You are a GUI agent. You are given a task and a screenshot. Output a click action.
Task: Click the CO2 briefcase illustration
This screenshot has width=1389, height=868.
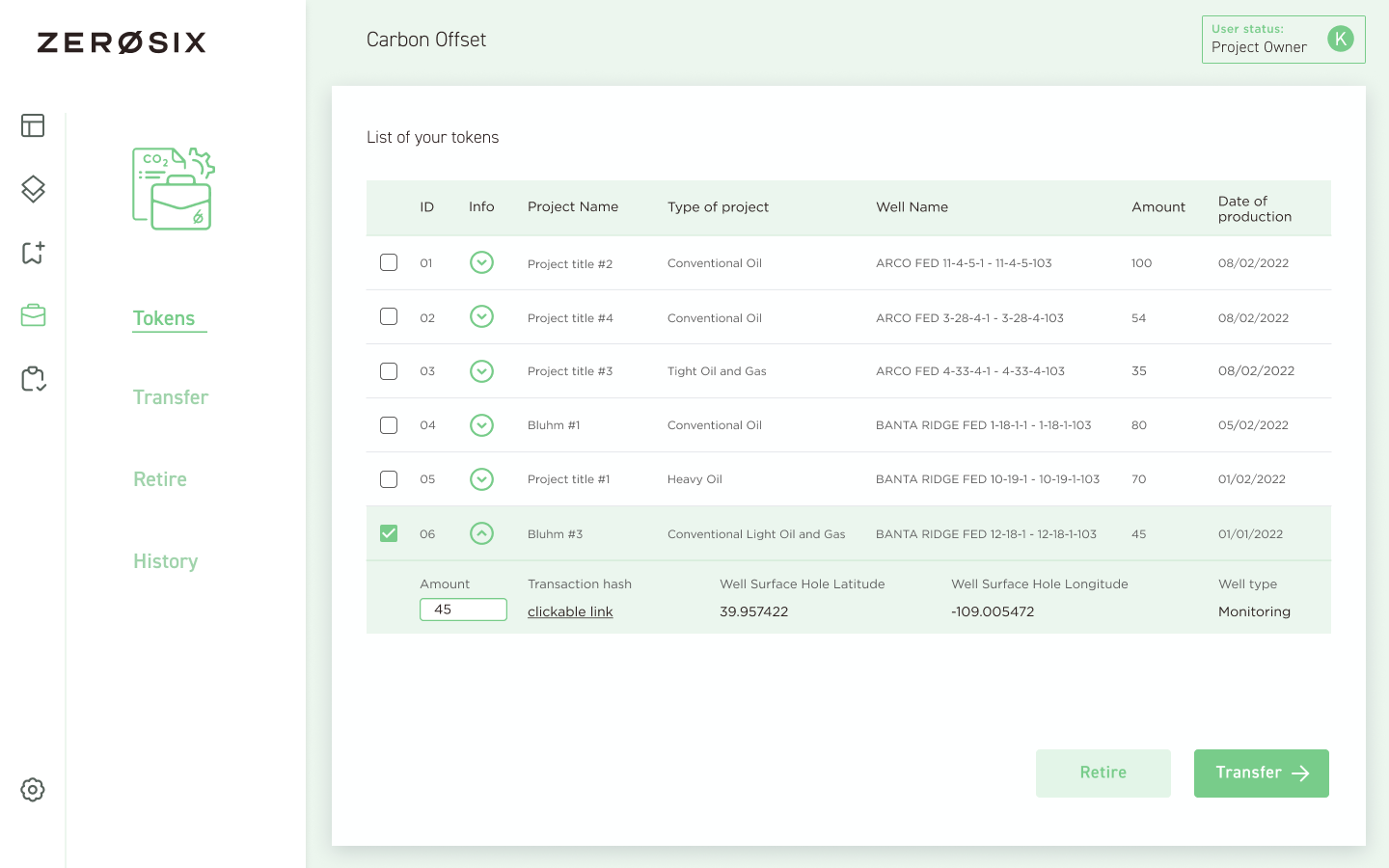click(174, 189)
